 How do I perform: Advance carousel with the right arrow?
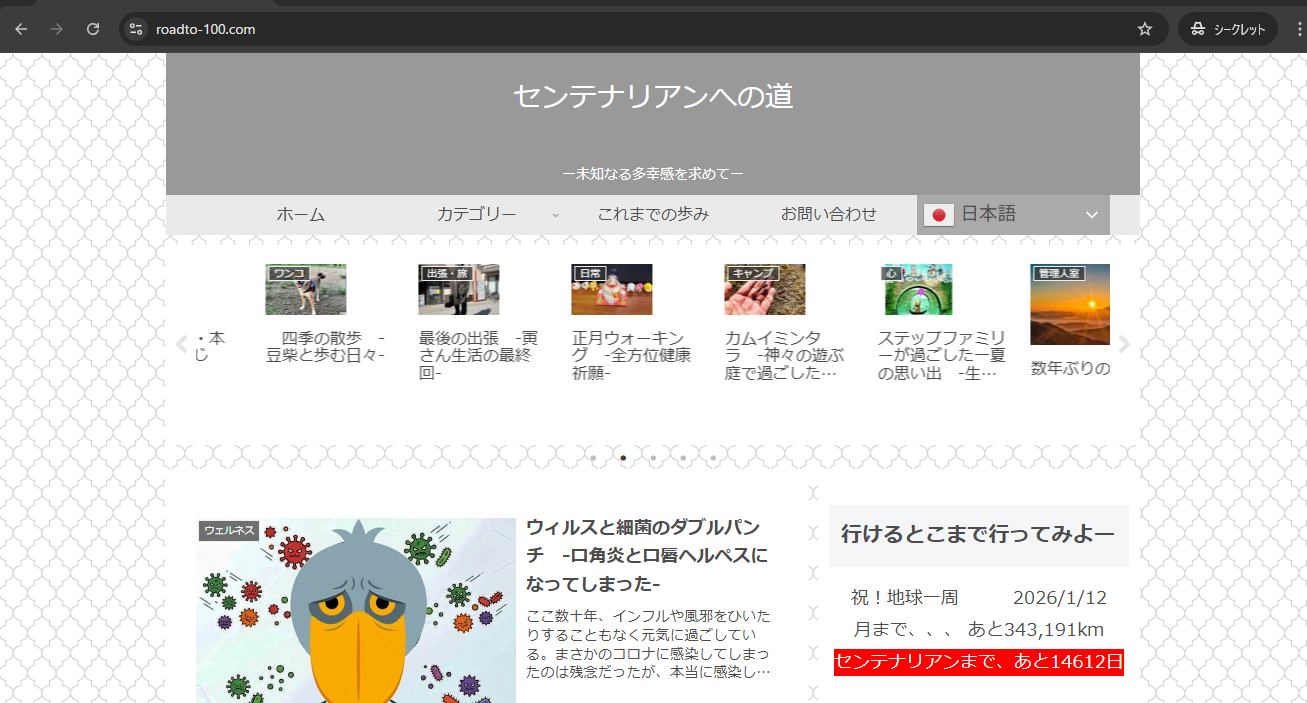(x=1124, y=345)
